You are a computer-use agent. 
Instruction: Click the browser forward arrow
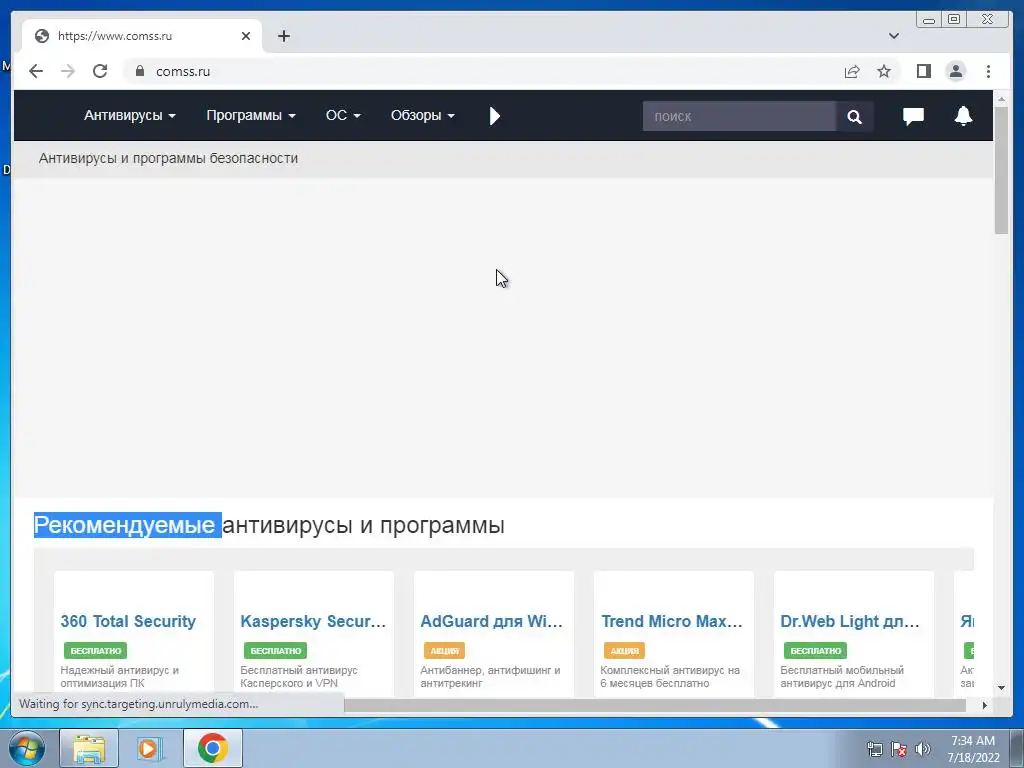coord(68,71)
